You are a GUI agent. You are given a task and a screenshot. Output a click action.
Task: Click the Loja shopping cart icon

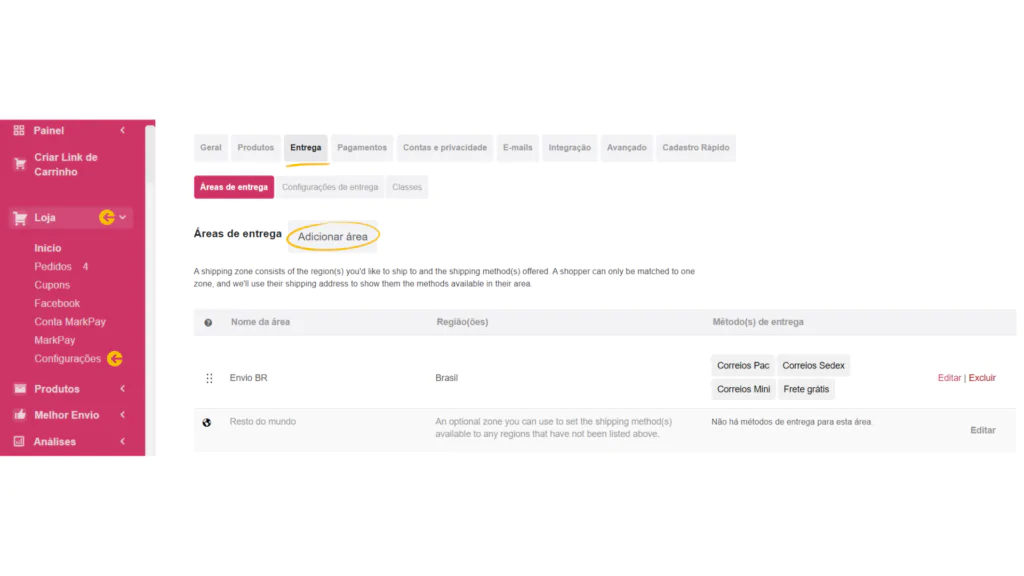tap(20, 218)
